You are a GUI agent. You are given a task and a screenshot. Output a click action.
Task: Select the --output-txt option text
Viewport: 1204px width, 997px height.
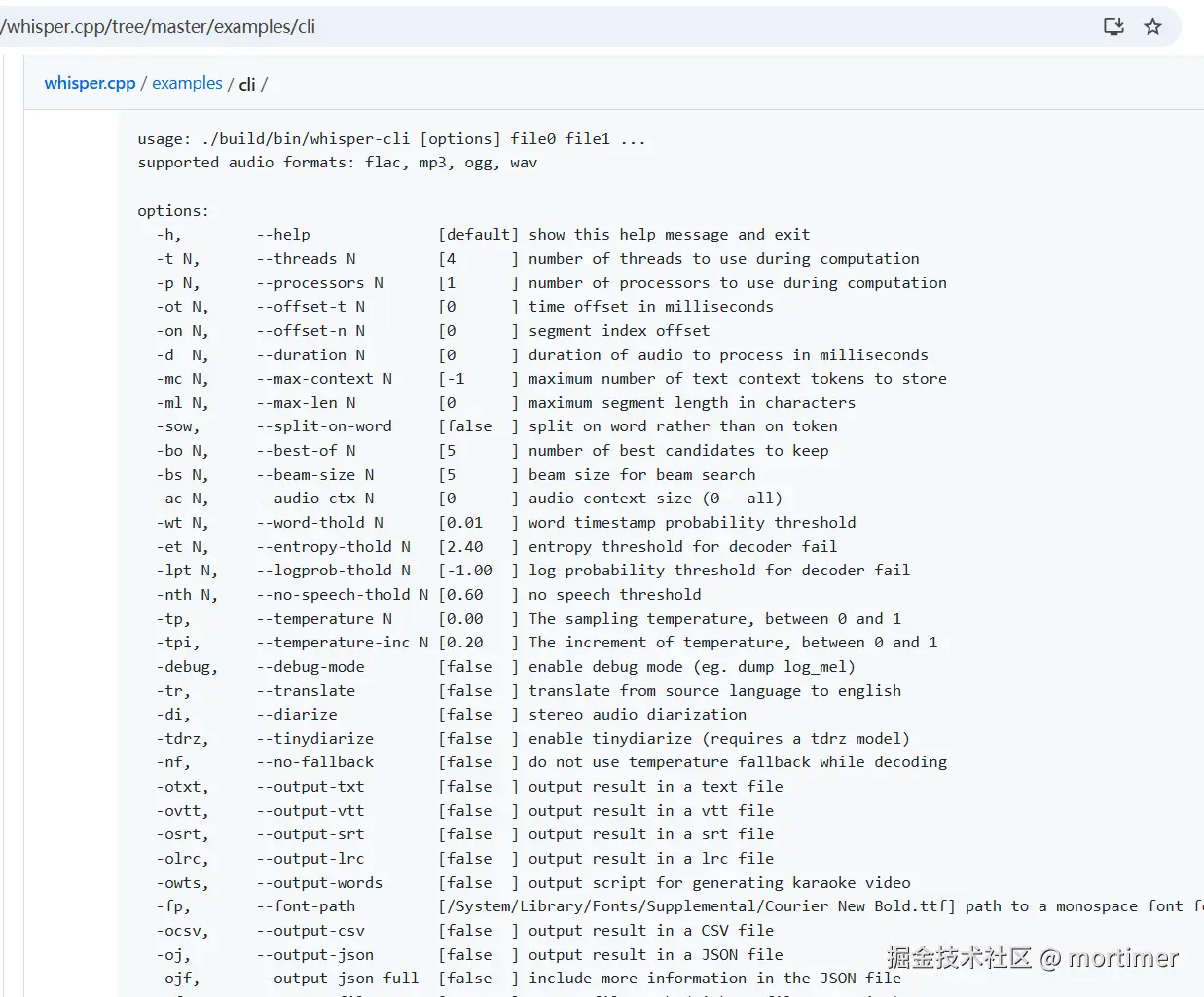(310, 786)
